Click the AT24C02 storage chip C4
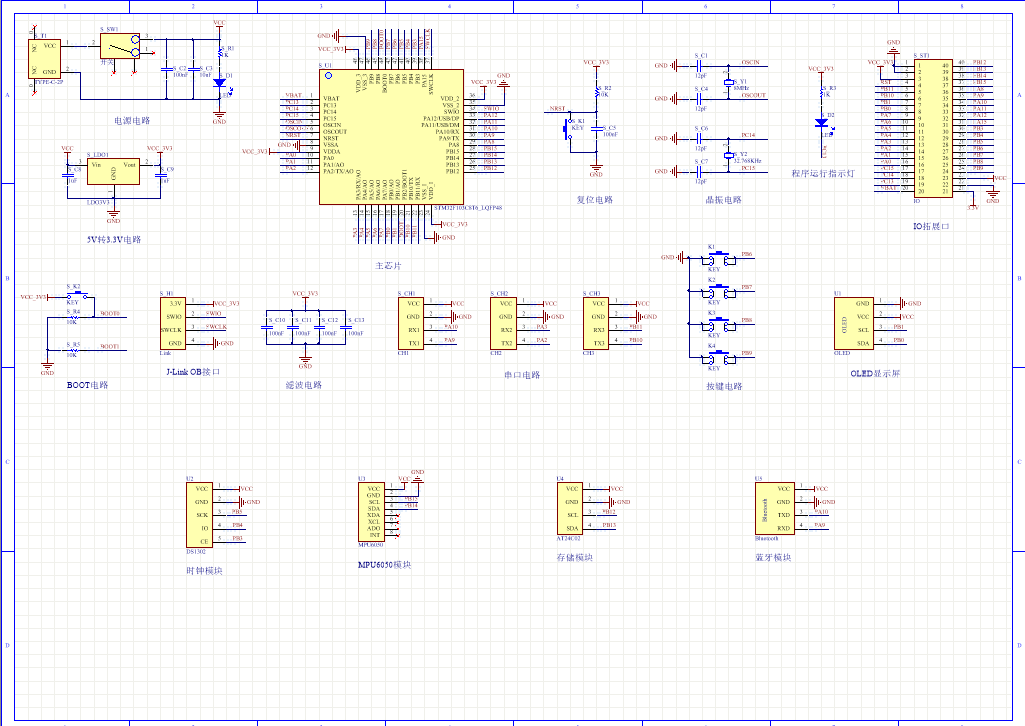 click(570, 508)
